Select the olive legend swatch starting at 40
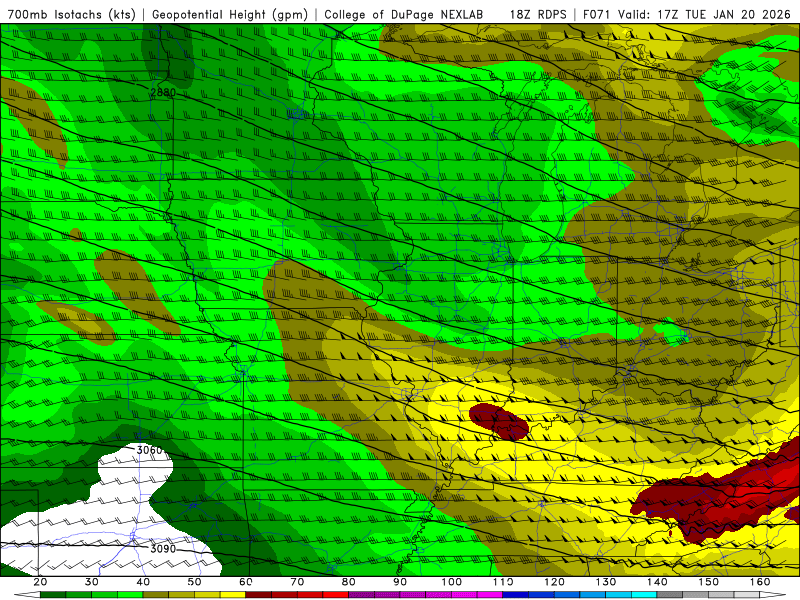This screenshot has width=800, height=600. click(x=156, y=595)
